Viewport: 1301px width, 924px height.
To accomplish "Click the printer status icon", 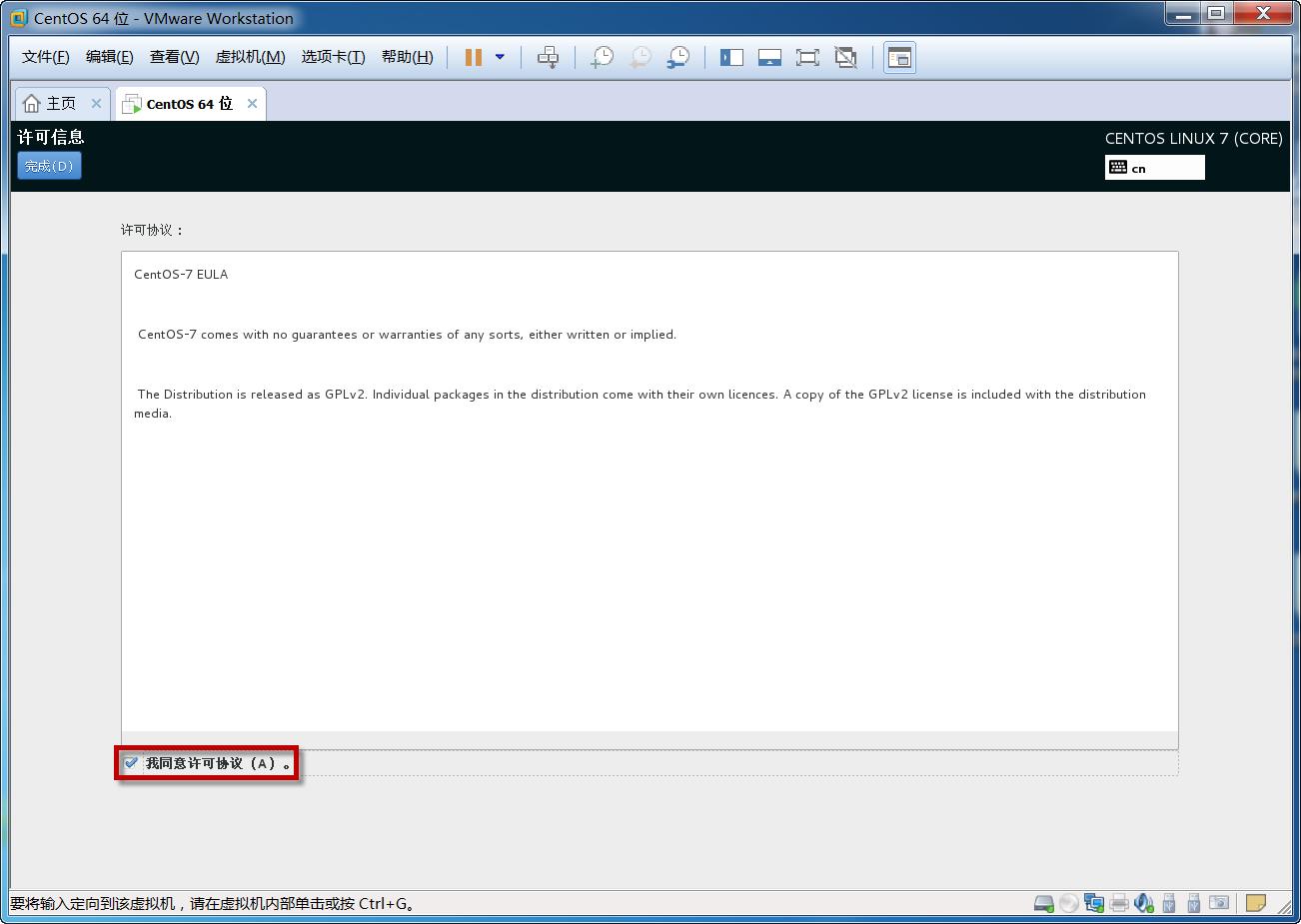I will (1119, 903).
